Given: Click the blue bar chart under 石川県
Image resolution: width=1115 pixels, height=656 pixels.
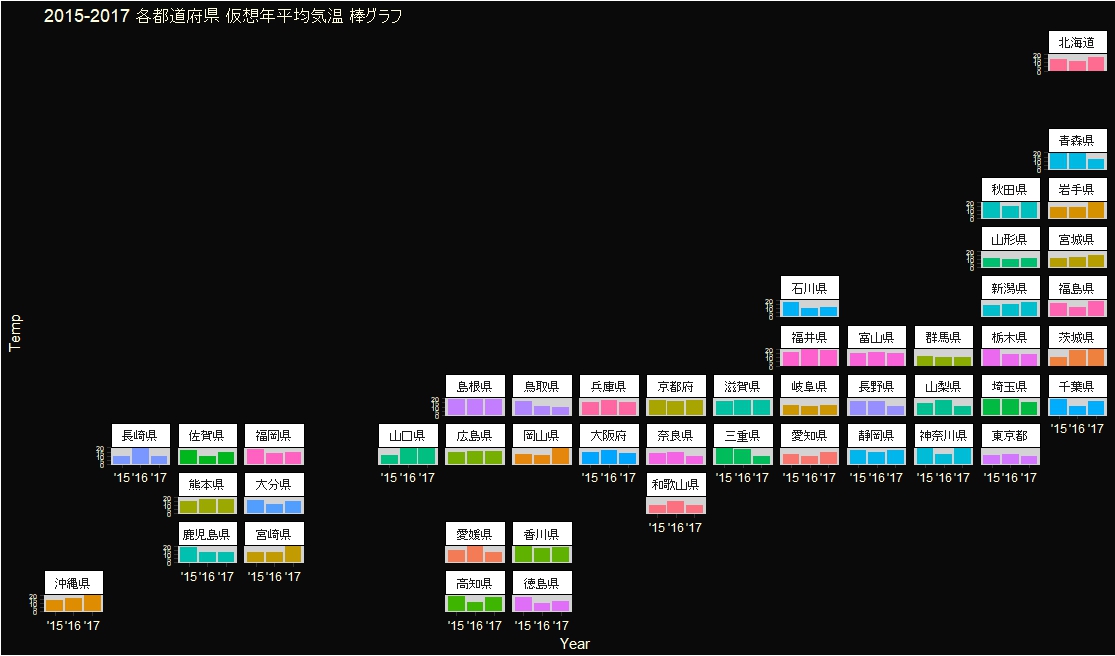Looking at the screenshot, I should pyautogui.click(x=810, y=308).
